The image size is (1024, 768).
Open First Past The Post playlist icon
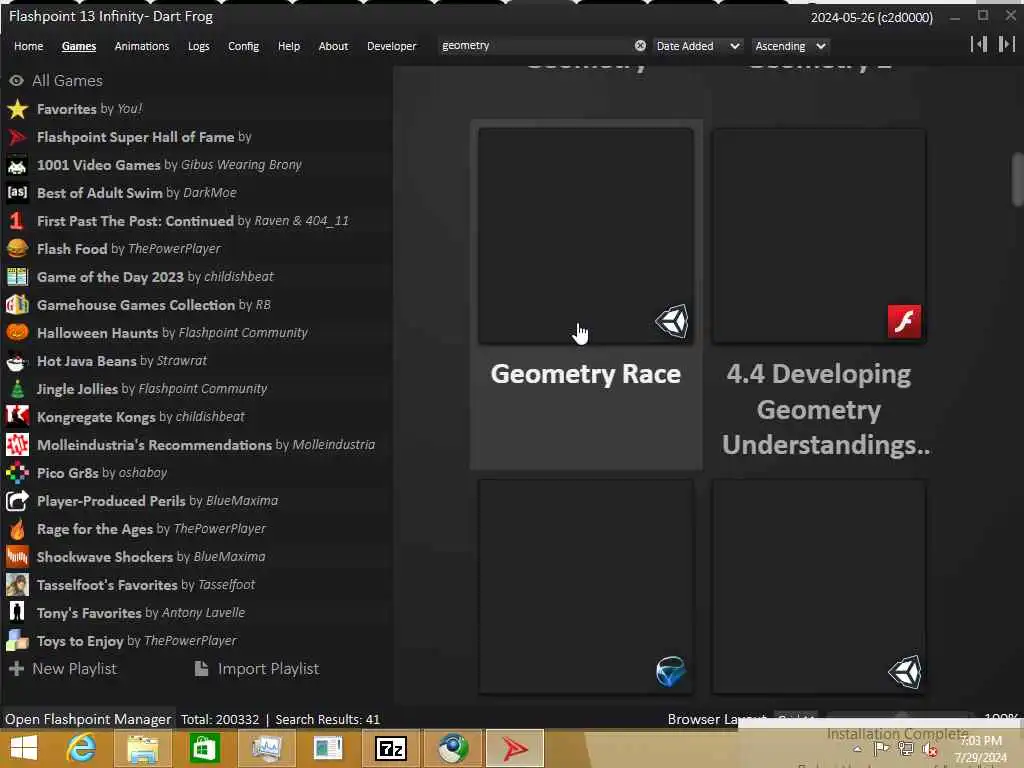pyautogui.click(x=17, y=221)
